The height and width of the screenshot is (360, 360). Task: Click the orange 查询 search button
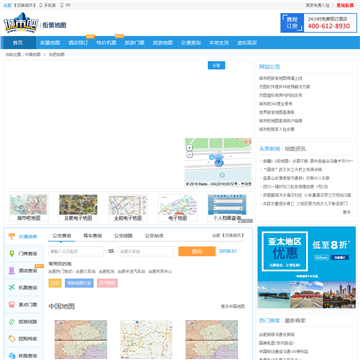pos(197,251)
